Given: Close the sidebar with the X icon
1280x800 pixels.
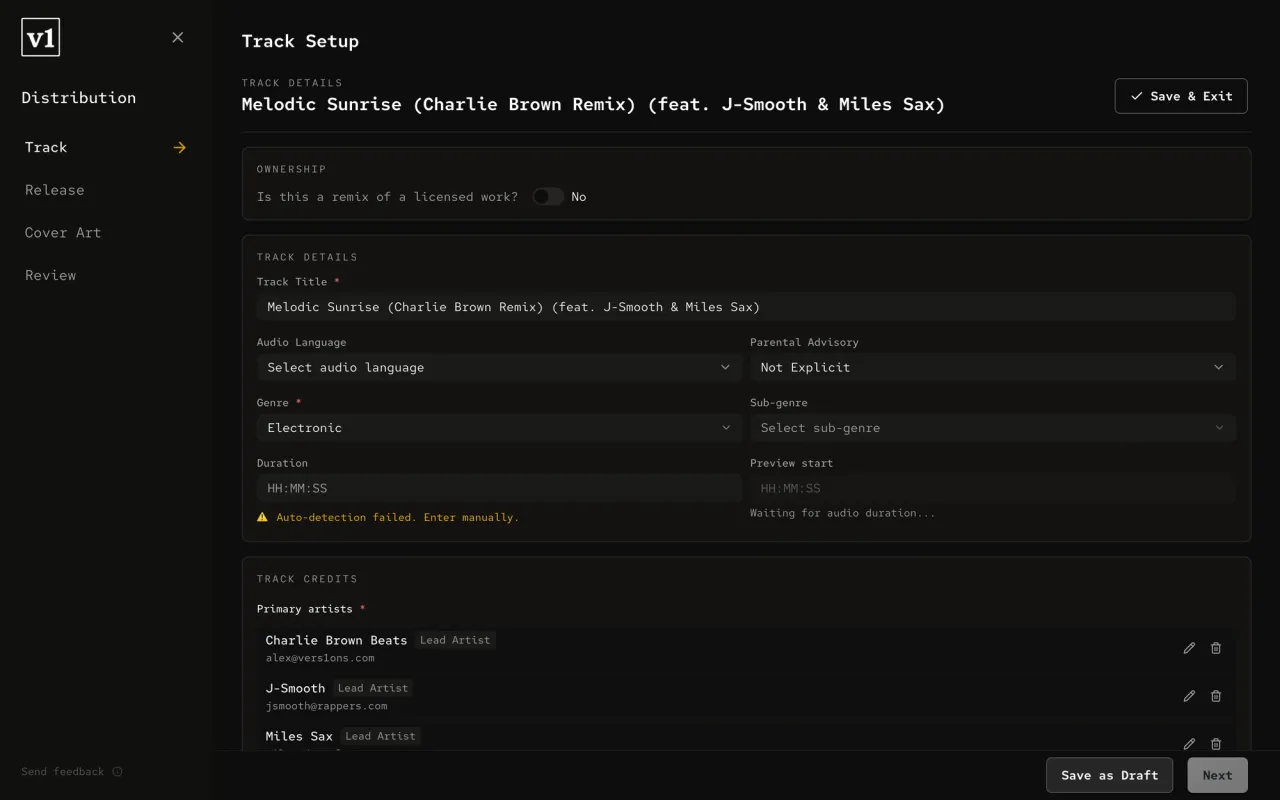Looking at the screenshot, I should pos(178,38).
